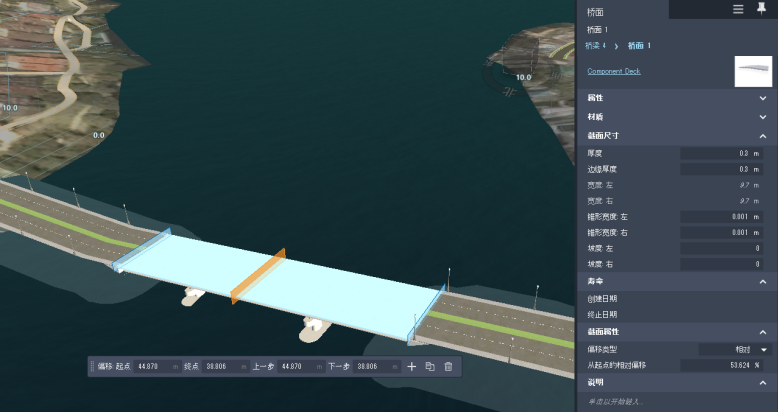Click the 桥面 panel title
The width and height of the screenshot is (778, 412).
595,12
